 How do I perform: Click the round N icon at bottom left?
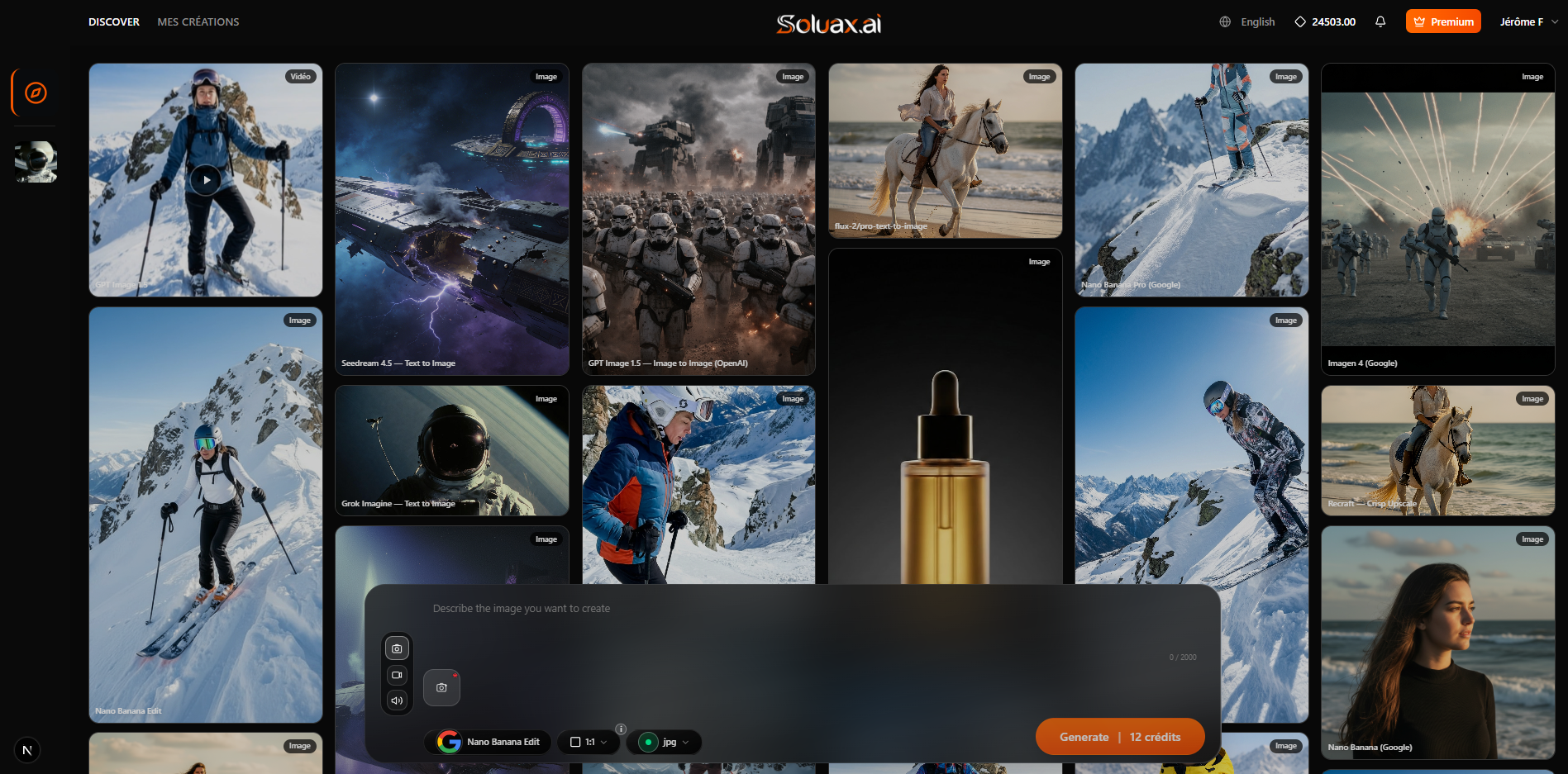point(27,750)
